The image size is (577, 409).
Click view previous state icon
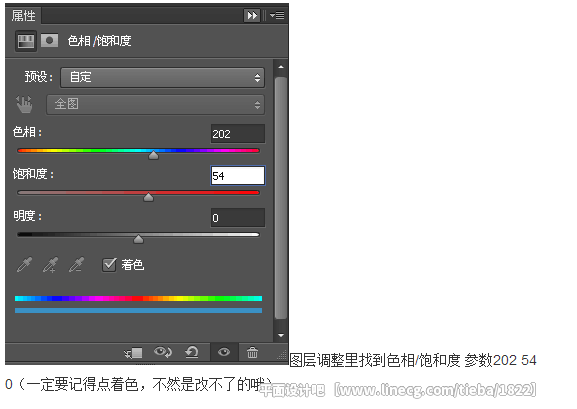tap(163, 352)
